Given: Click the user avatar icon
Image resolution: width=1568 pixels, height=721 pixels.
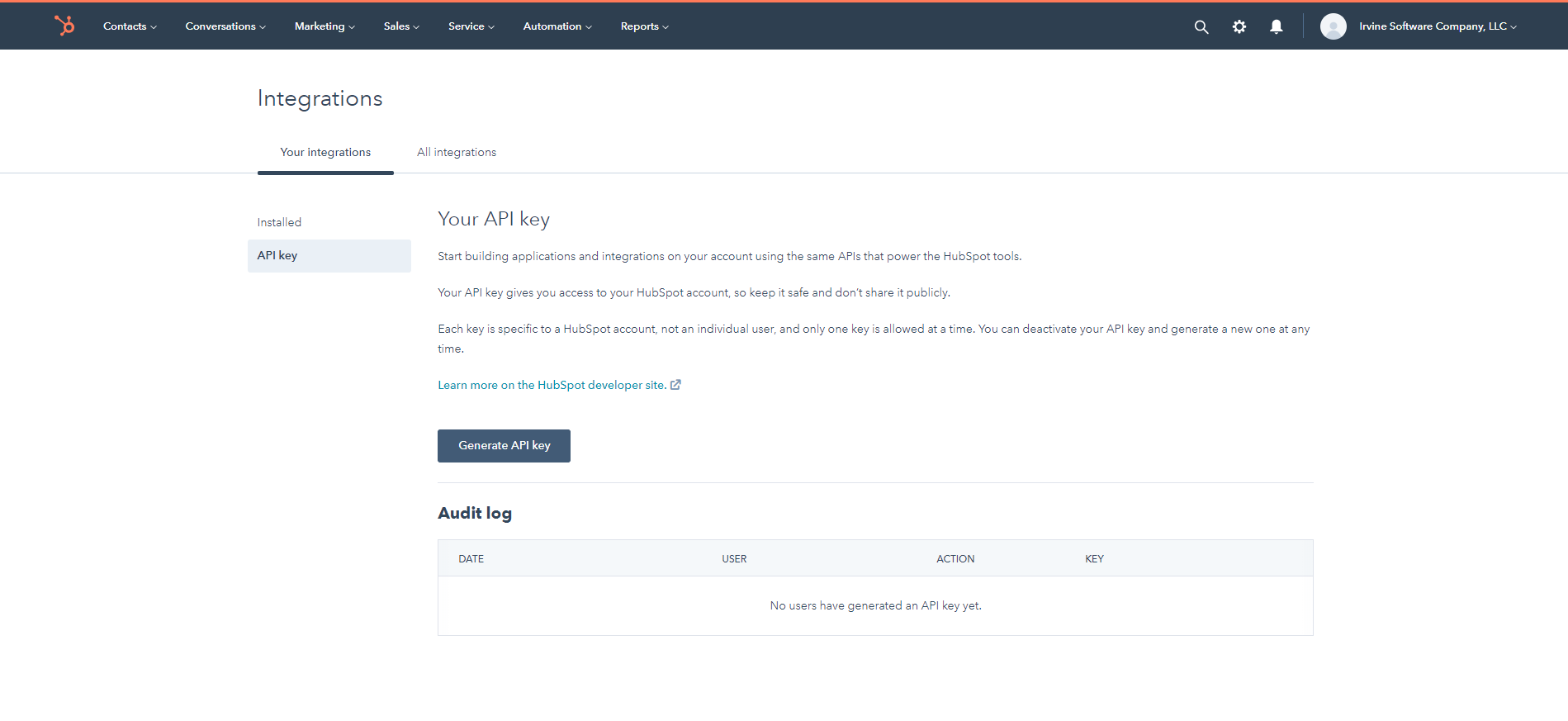Looking at the screenshot, I should pos(1334,26).
